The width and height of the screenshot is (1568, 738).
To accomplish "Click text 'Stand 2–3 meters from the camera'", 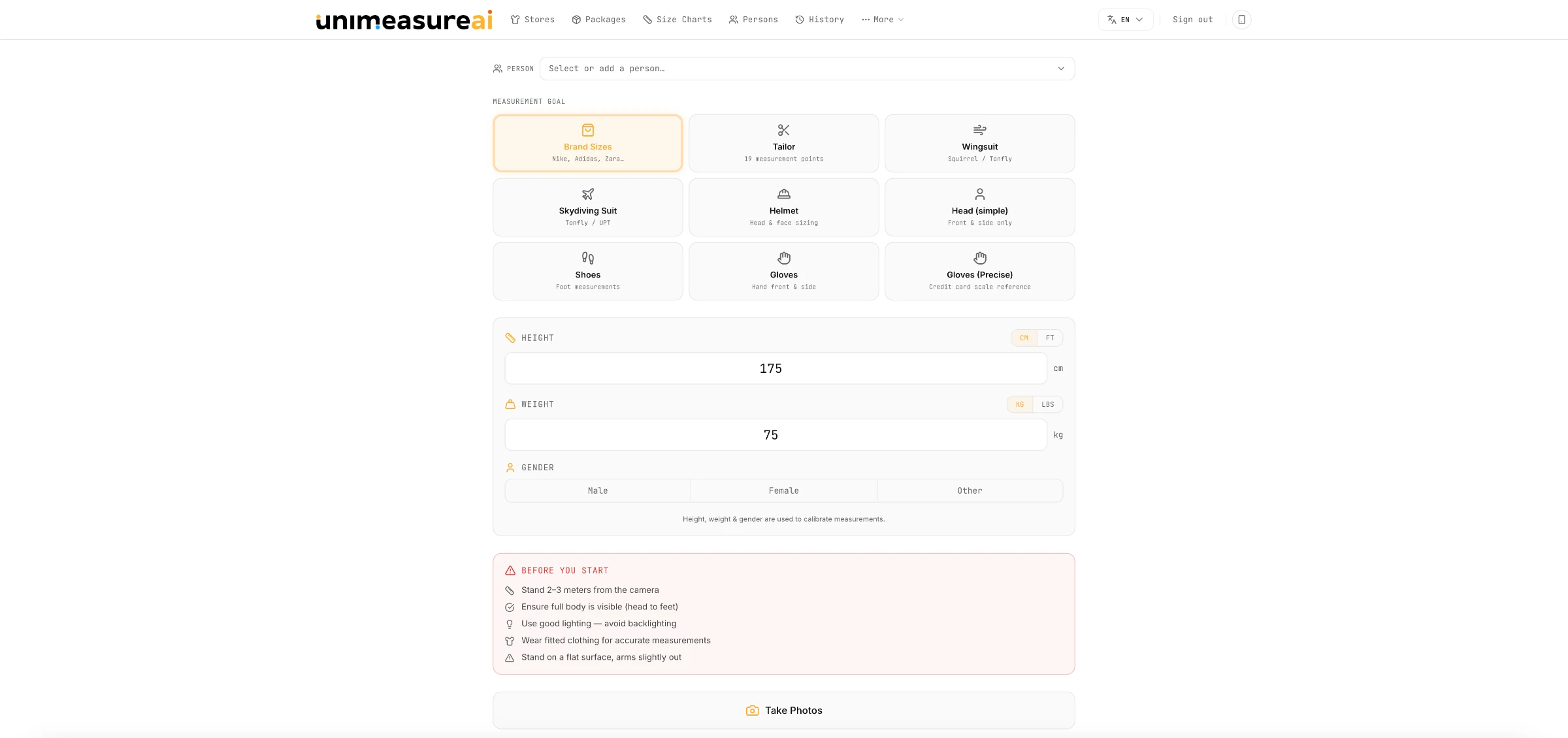I will click(x=590, y=590).
